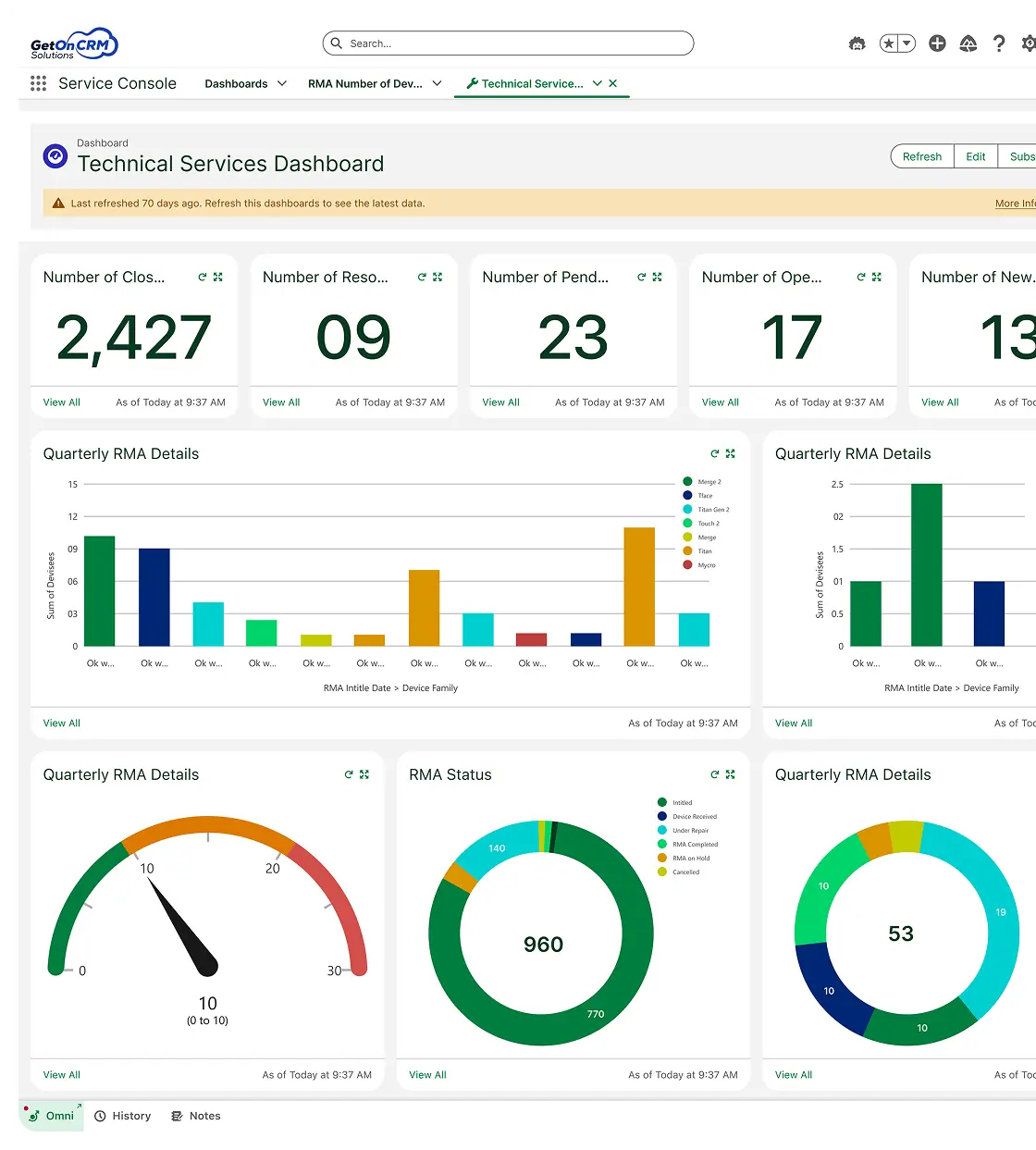Click the global actions plus icon

tap(937, 43)
